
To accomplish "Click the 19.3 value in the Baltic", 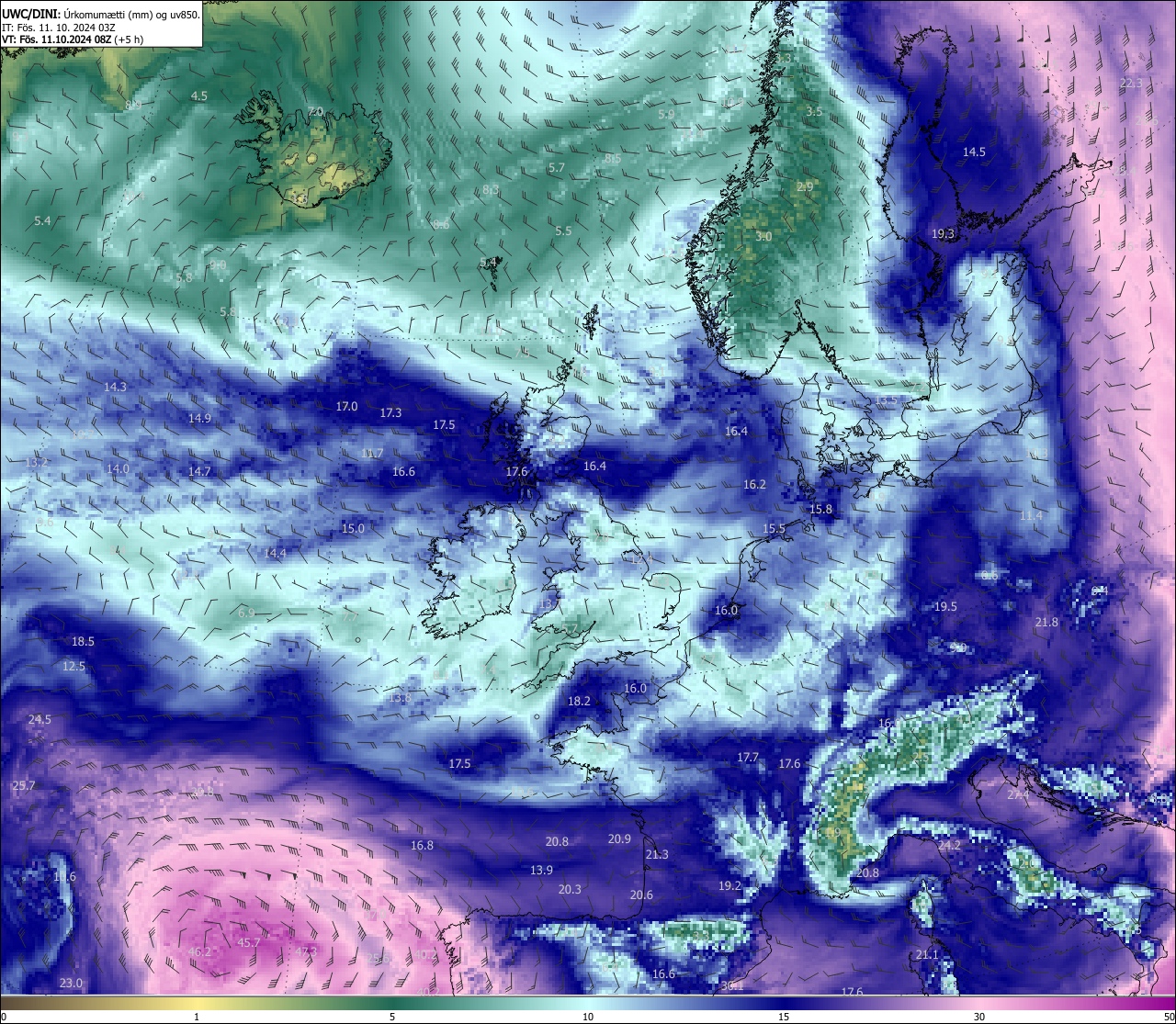I will coord(944,233).
